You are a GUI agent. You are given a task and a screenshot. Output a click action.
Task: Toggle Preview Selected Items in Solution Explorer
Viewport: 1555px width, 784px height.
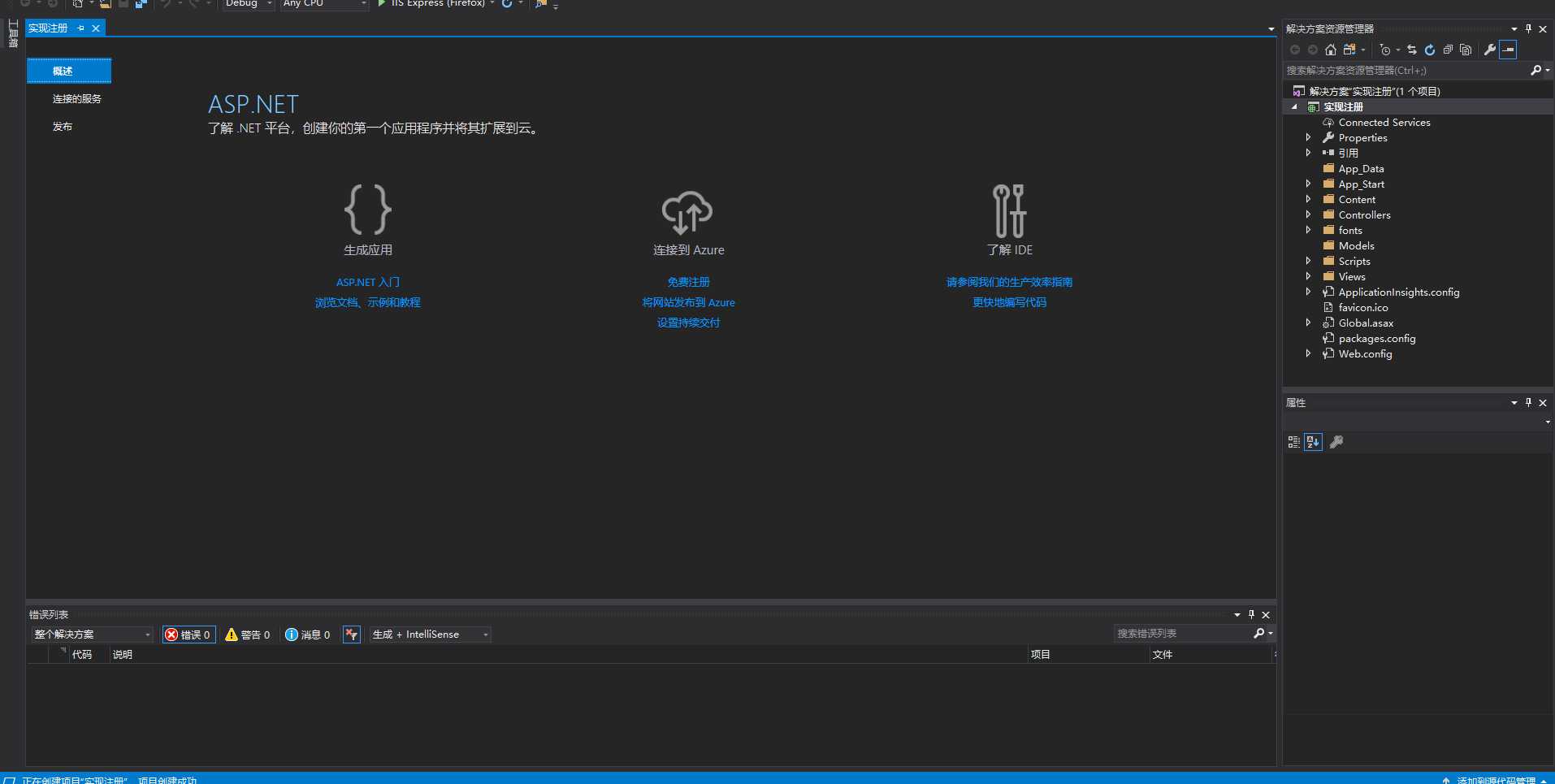(x=1508, y=50)
